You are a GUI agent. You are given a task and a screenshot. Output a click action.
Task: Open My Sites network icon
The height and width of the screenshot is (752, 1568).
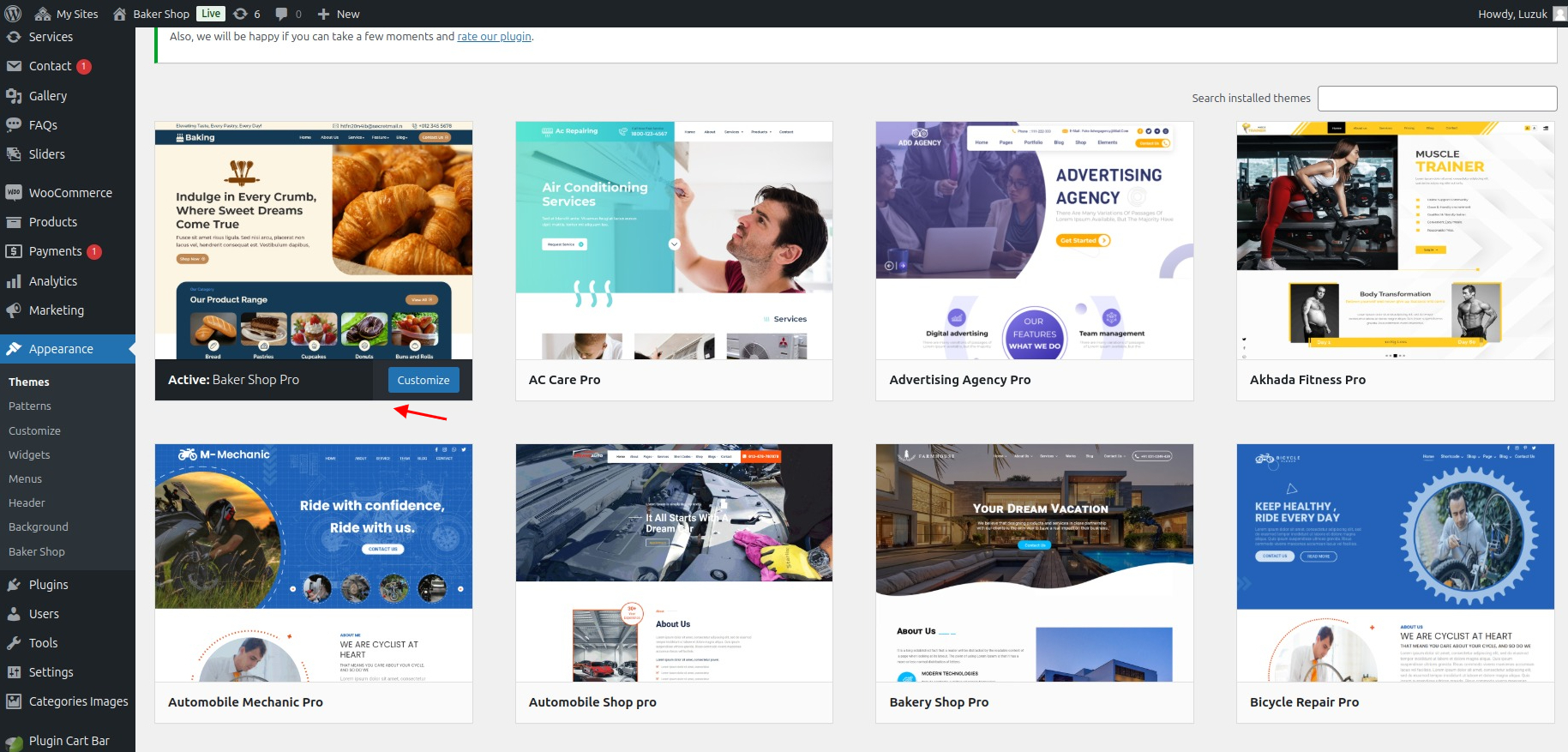click(43, 14)
